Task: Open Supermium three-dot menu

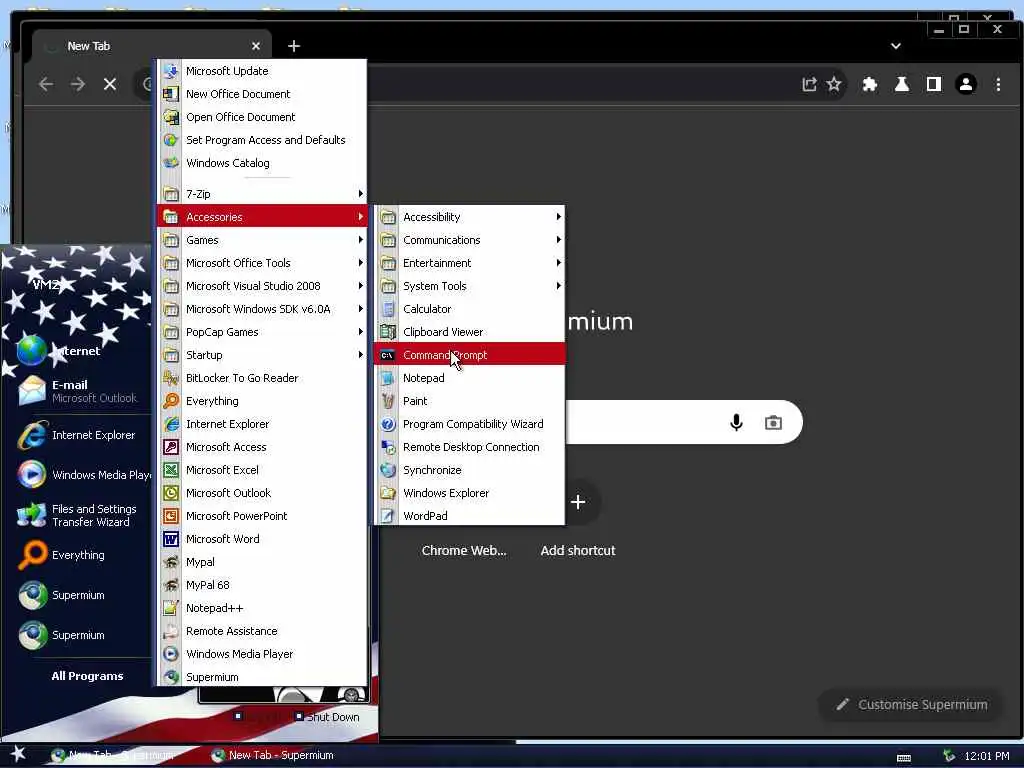Action: click(x=998, y=84)
